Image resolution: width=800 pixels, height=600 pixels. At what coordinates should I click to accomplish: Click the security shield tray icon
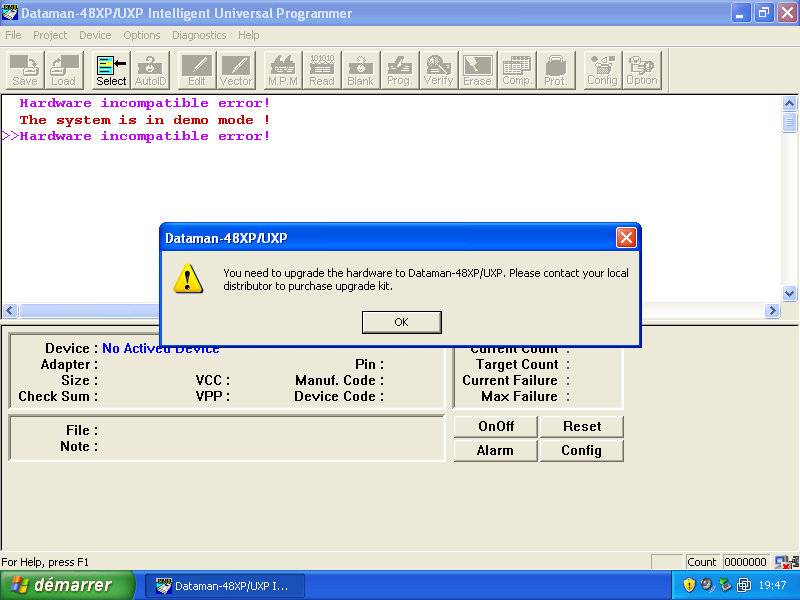[x=689, y=585]
